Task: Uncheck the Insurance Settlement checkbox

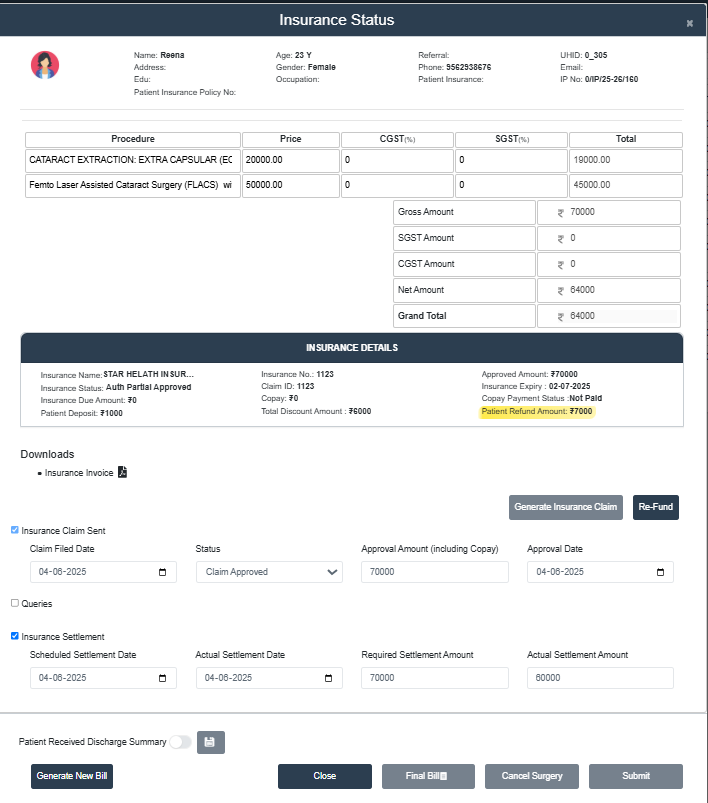Action: (x=15, y=636)
